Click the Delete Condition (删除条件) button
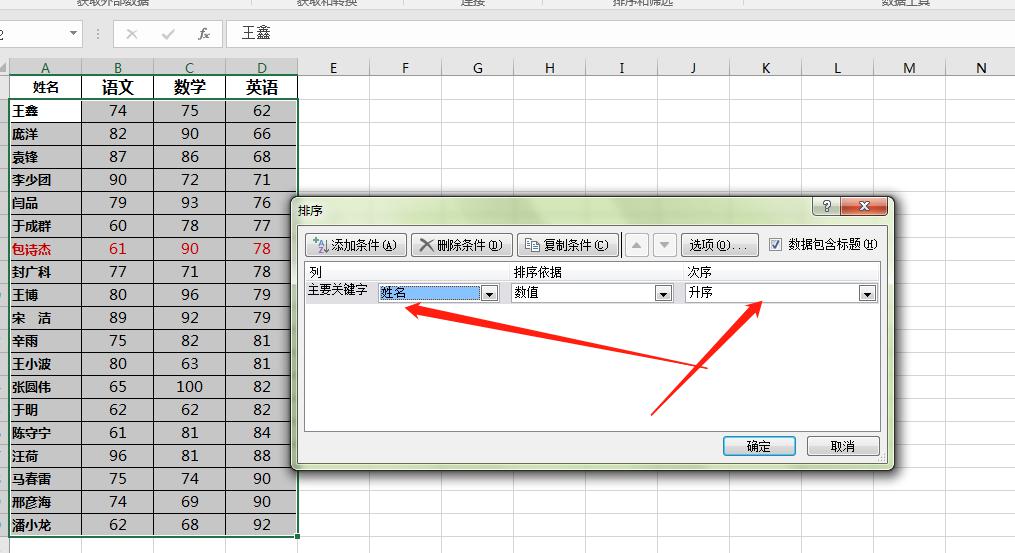This screenshot has width=1015, height=553. (462, 245)
